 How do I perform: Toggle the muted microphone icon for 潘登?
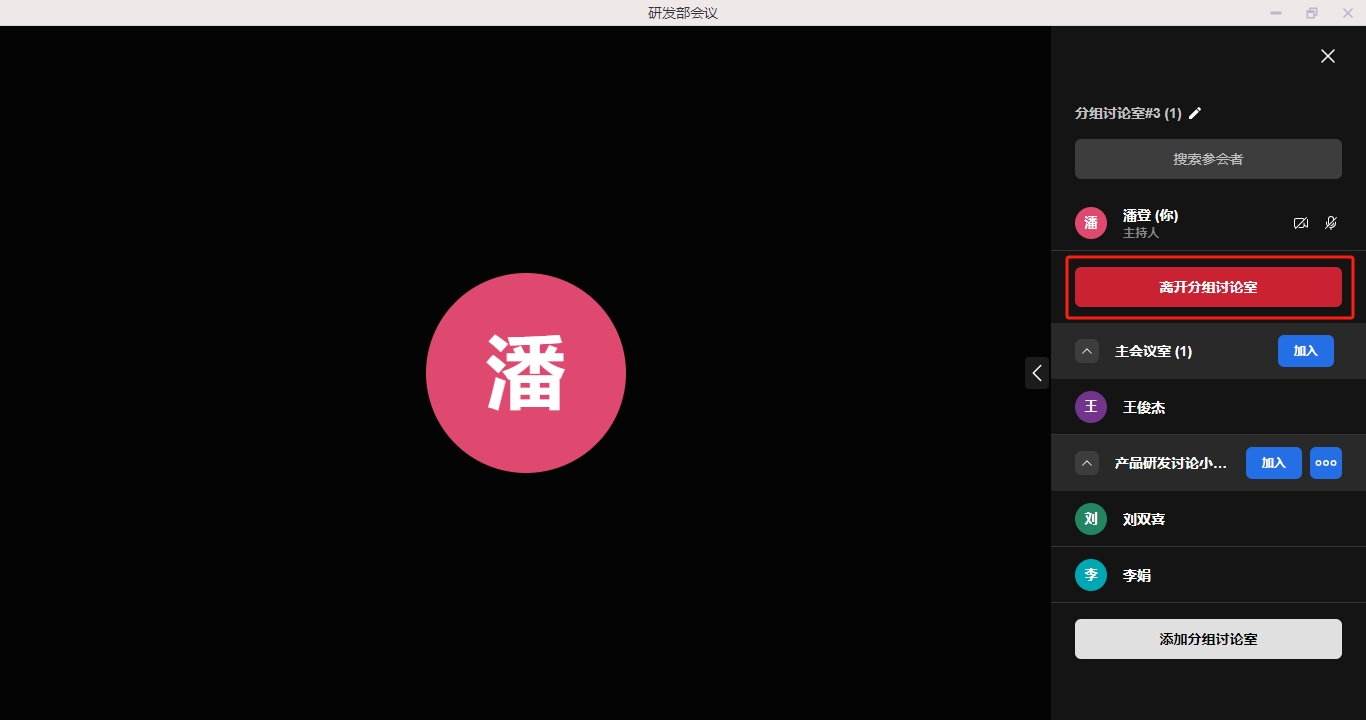(x=1331, y=223)
